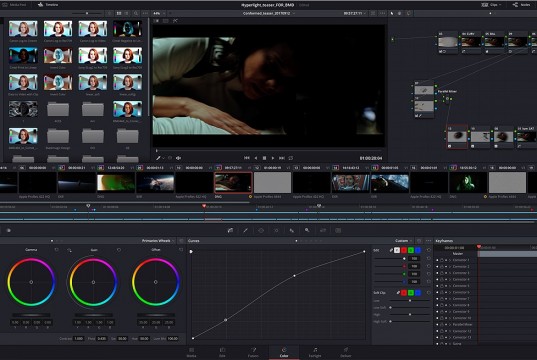Click the palette icon at far left of toolbar

tap(9, 231)
